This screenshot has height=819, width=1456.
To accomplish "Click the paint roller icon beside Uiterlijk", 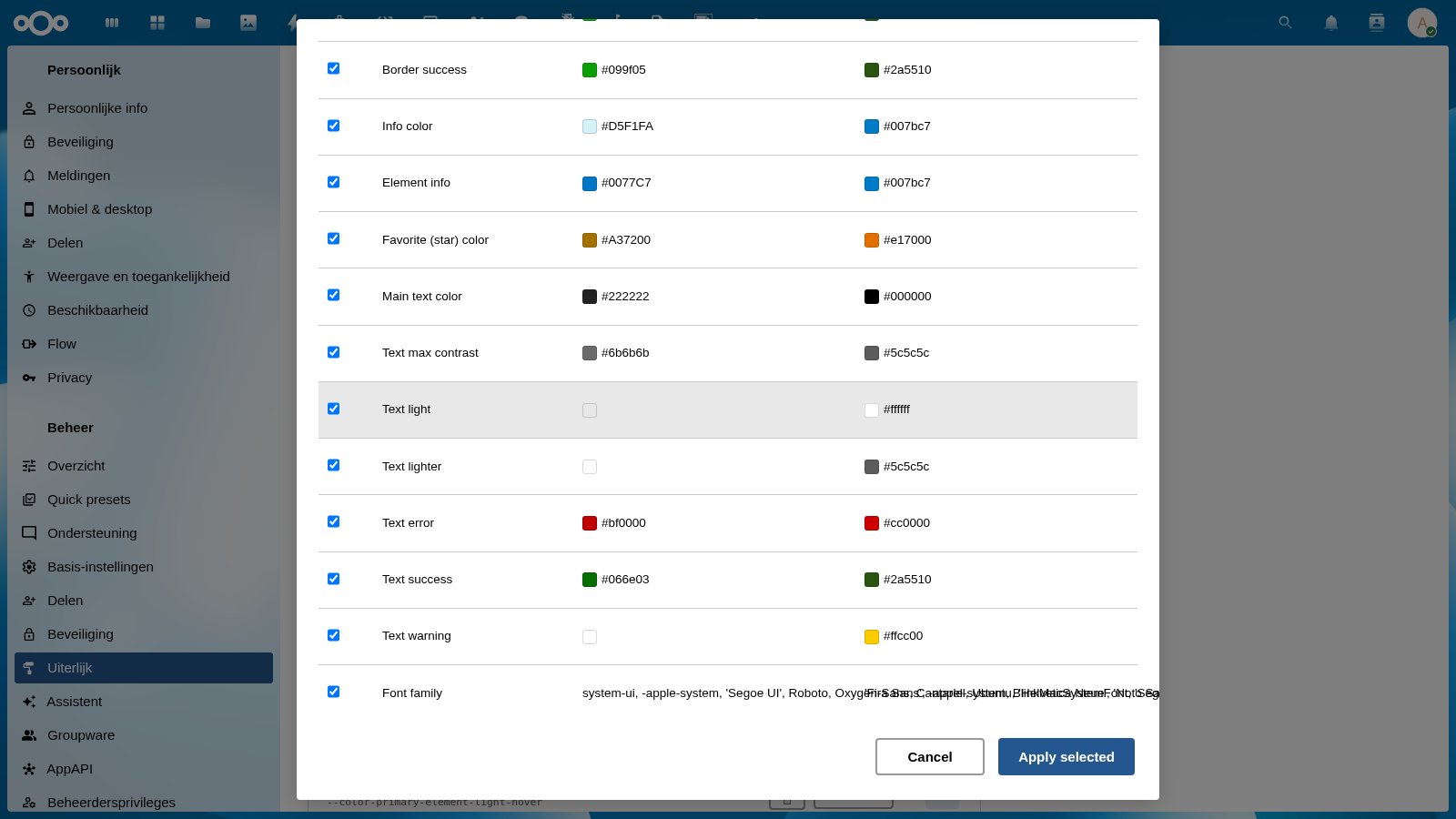I will pos(29,668).
